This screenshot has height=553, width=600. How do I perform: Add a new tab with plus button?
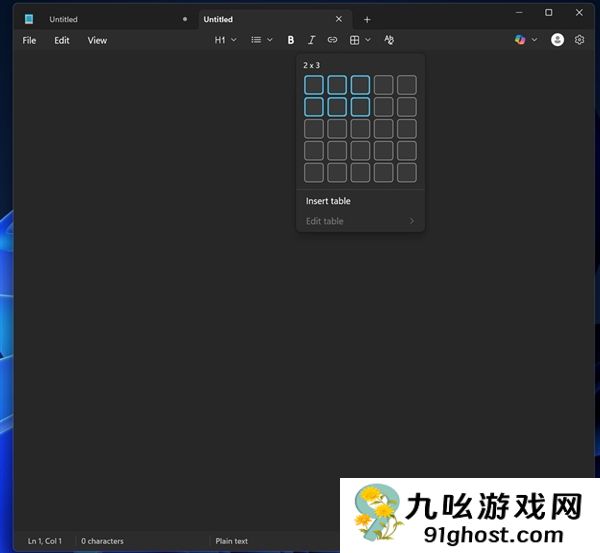[x=367, y=20]
